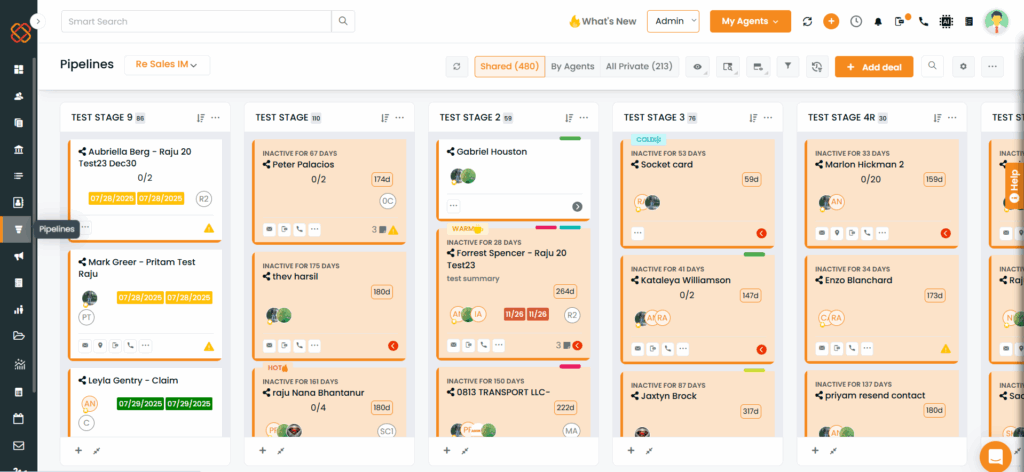This screenshot has height=472, width=1024.
Task: Expand Gabriel Houston card arrow
Action: 577,206
